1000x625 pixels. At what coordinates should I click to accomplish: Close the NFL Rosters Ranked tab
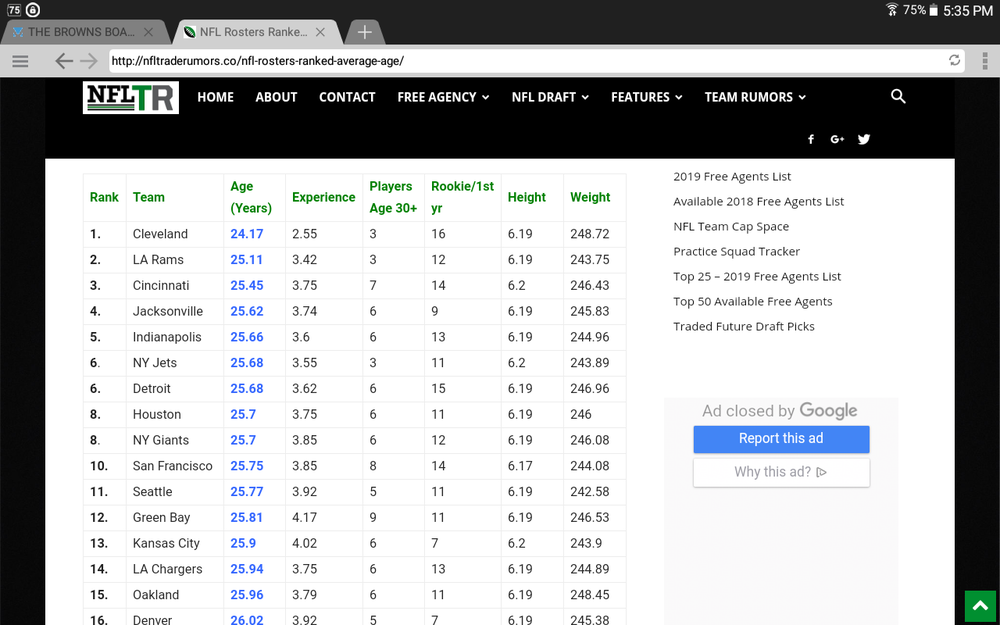point(320,32)
